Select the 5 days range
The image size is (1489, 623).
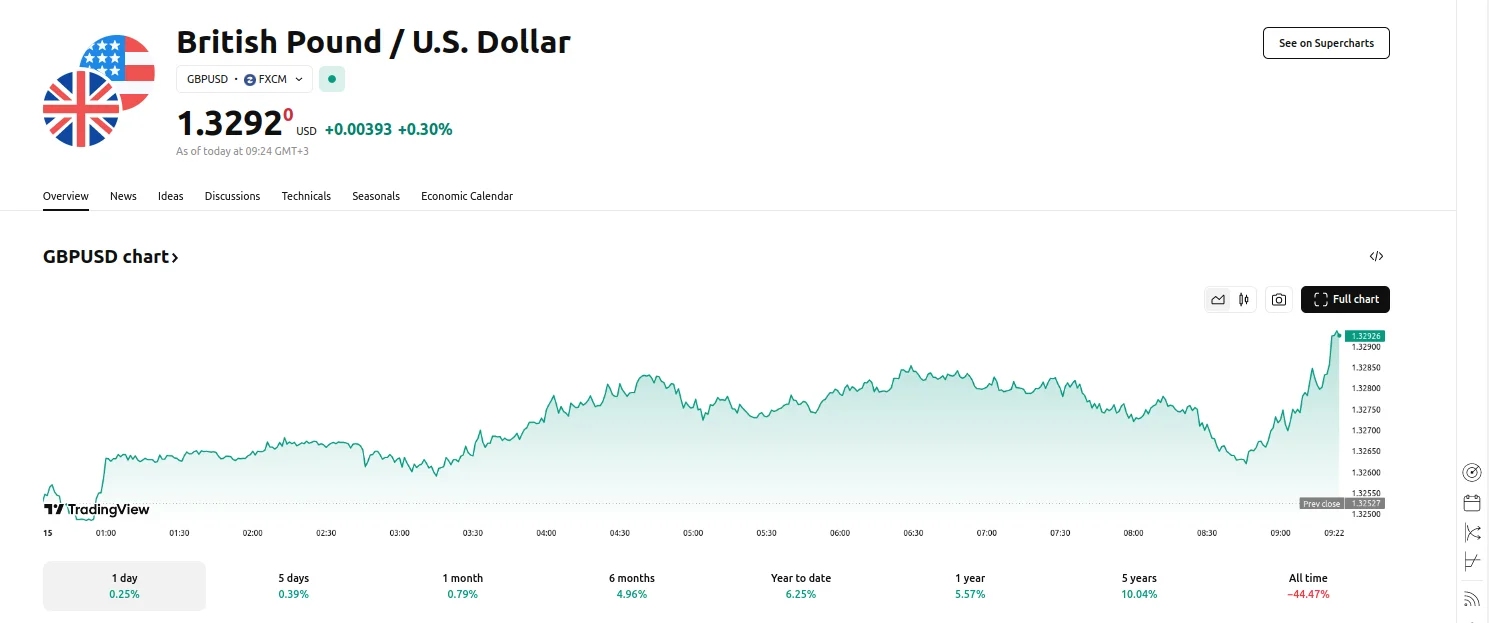coord(293,585)
